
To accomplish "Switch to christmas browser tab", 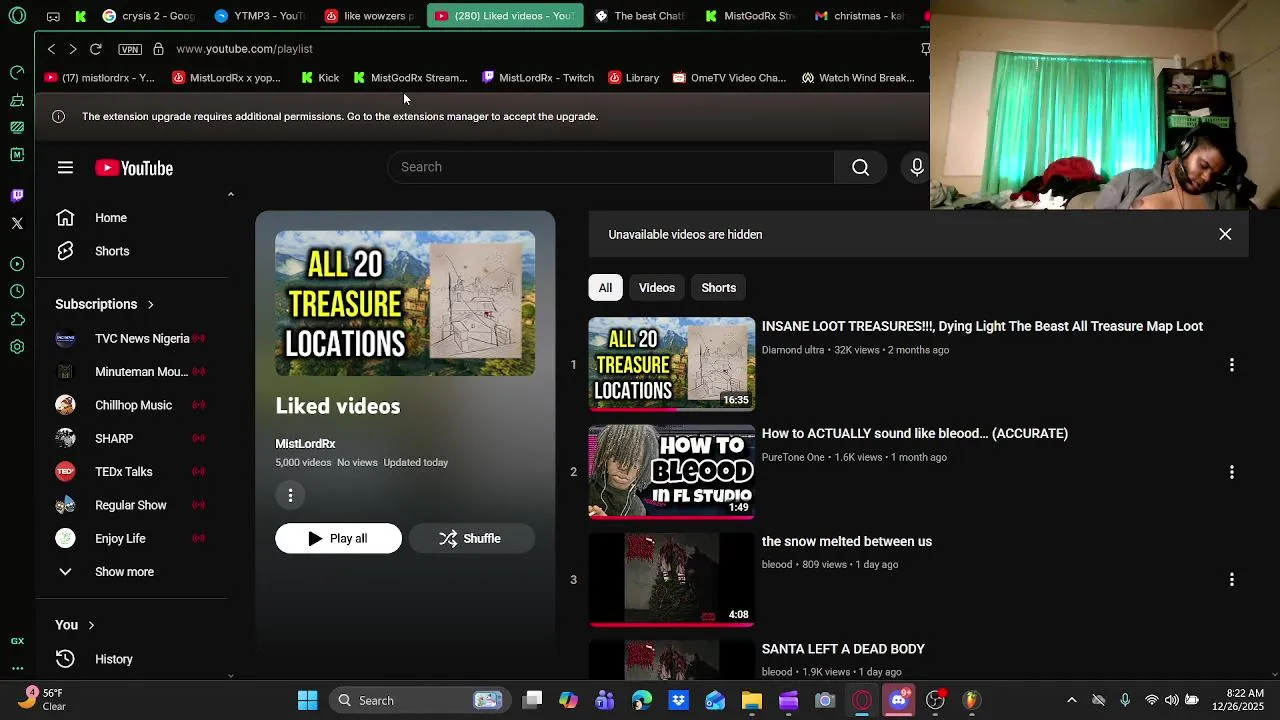I will [x=859, y=16].
